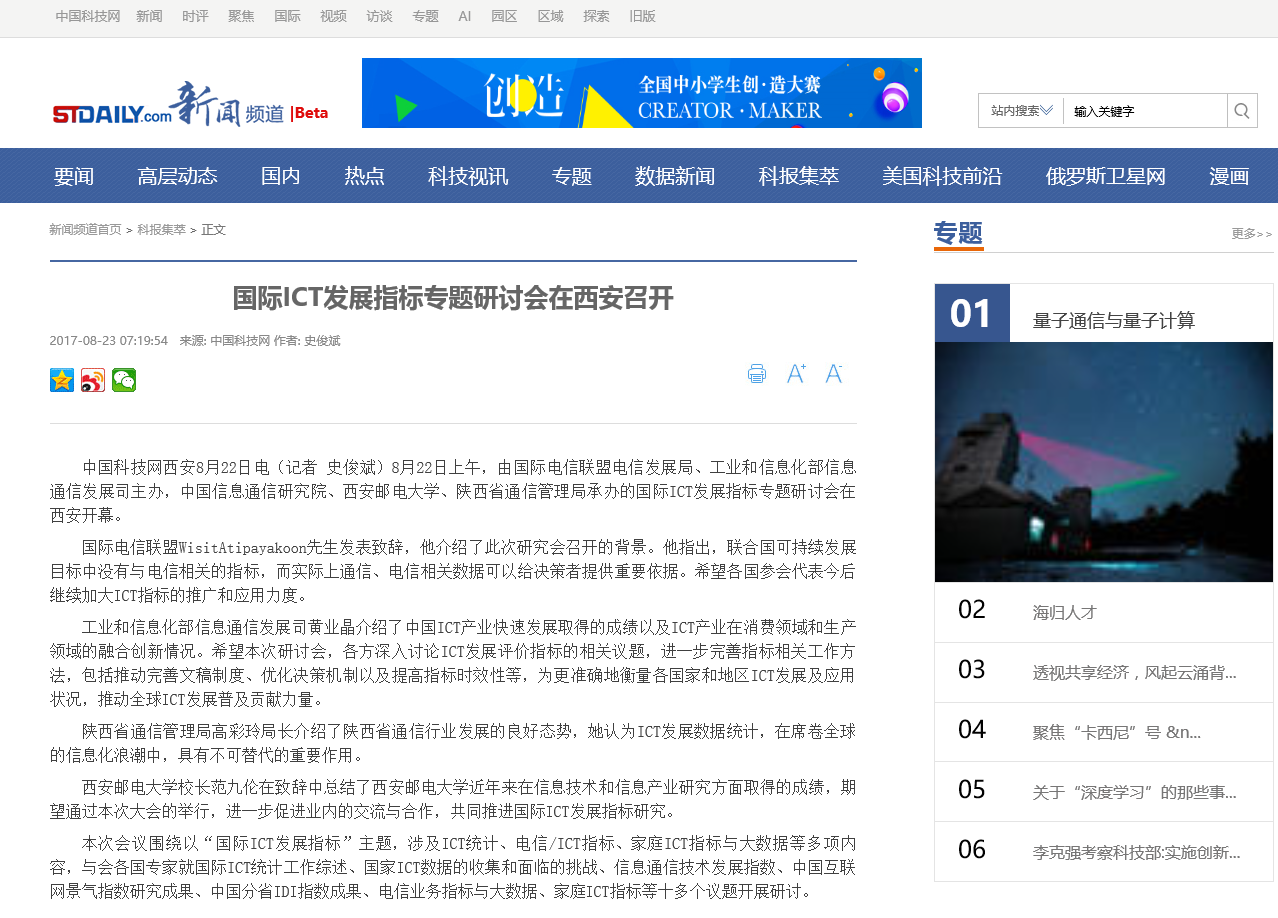Viewport: 1278px width, 918px height.
Task: Click article title 国际ICT发展指标专题研讨会
Action: tap(453, 298)
